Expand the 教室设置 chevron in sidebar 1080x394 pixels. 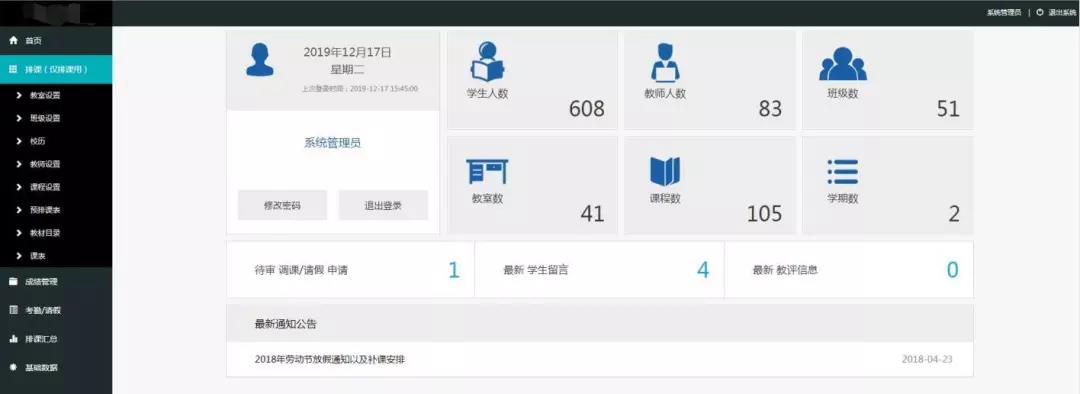pyautogui.click(x=19, y=95)
